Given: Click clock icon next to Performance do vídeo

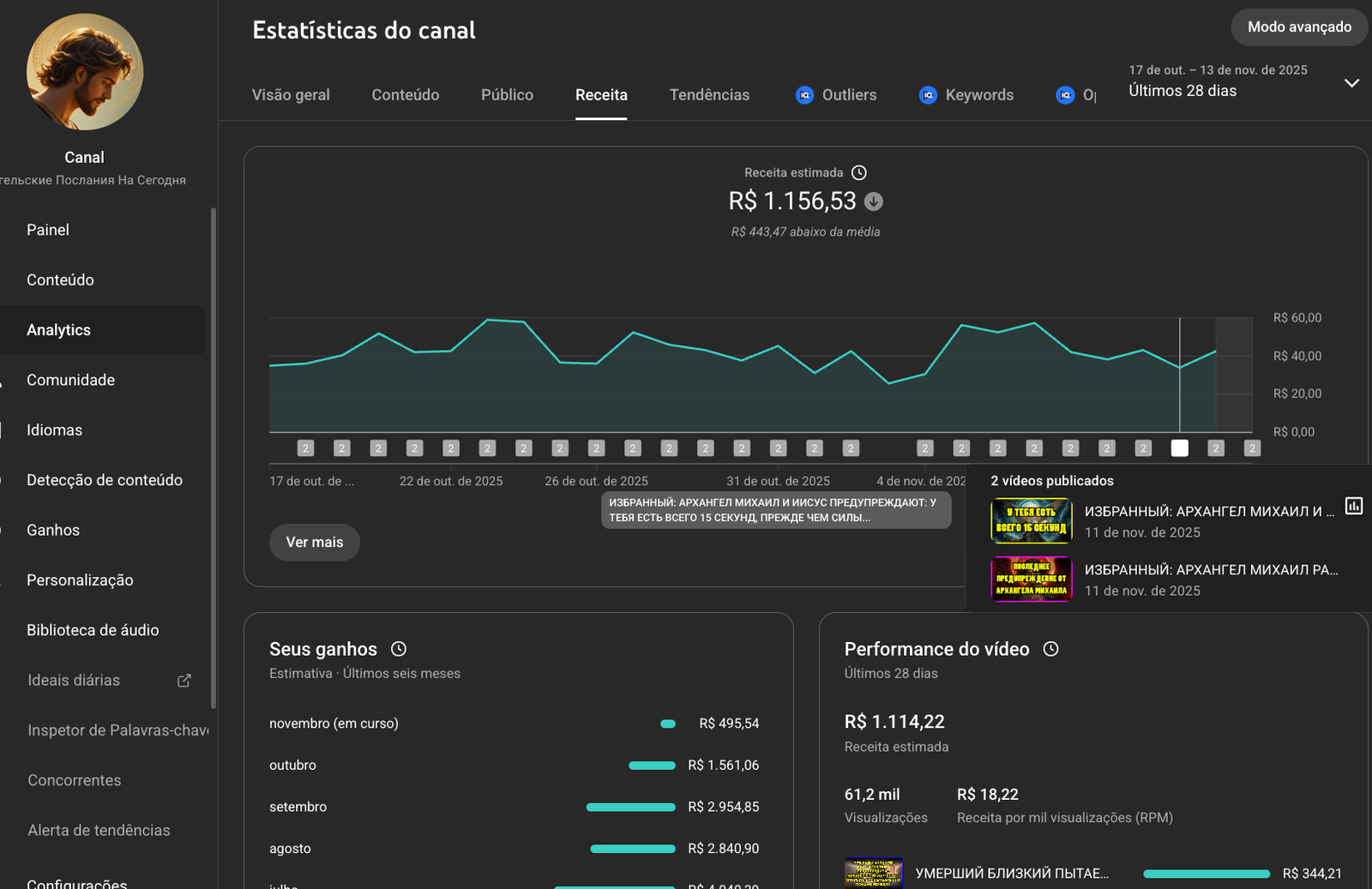Looking at the screenshot, I should click(1050, 649).
